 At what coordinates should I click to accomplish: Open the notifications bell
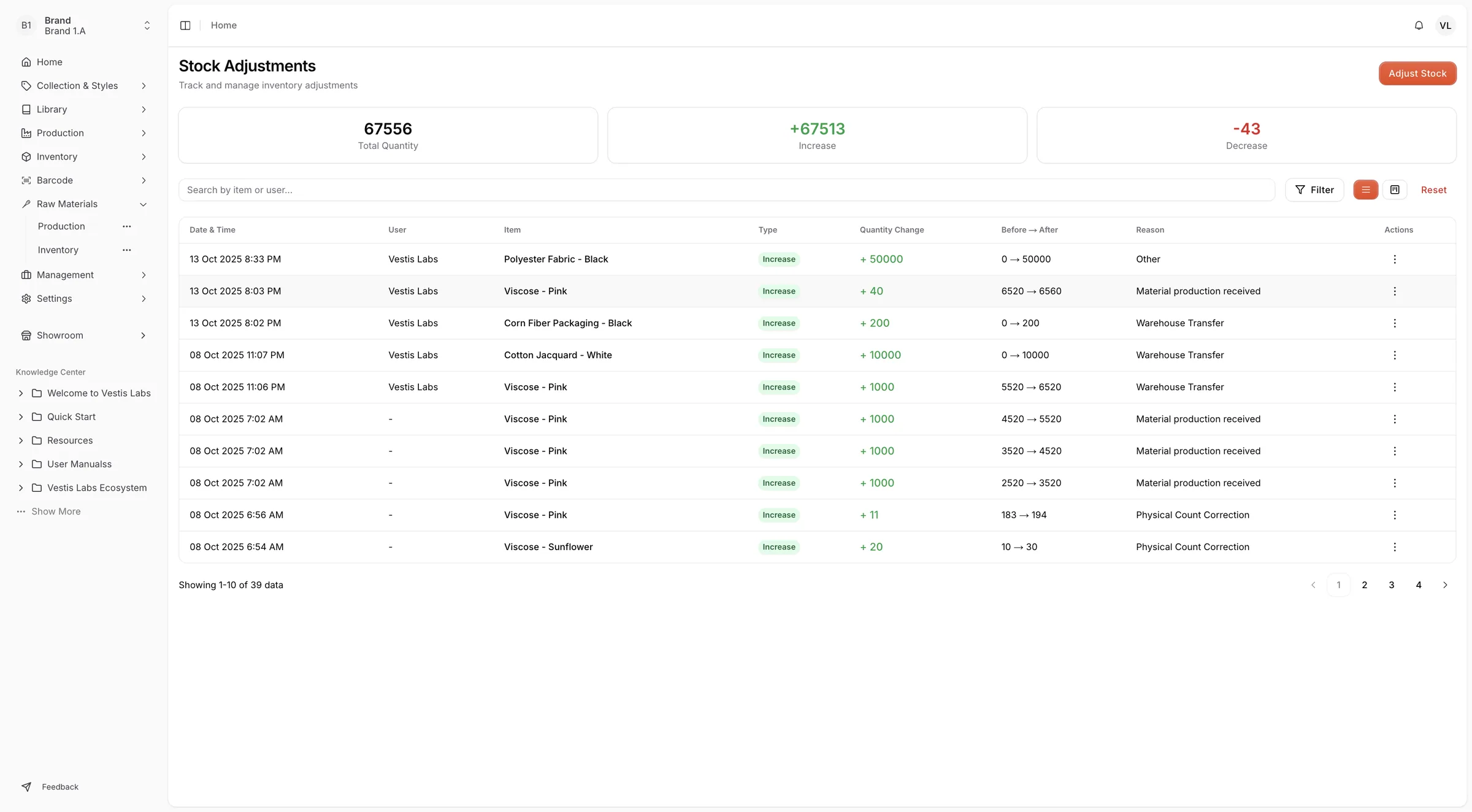(1419, 25)
